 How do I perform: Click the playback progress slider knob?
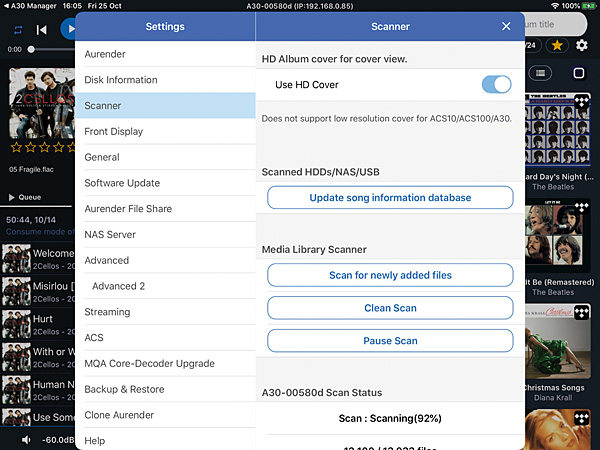[x=31, y=49]
